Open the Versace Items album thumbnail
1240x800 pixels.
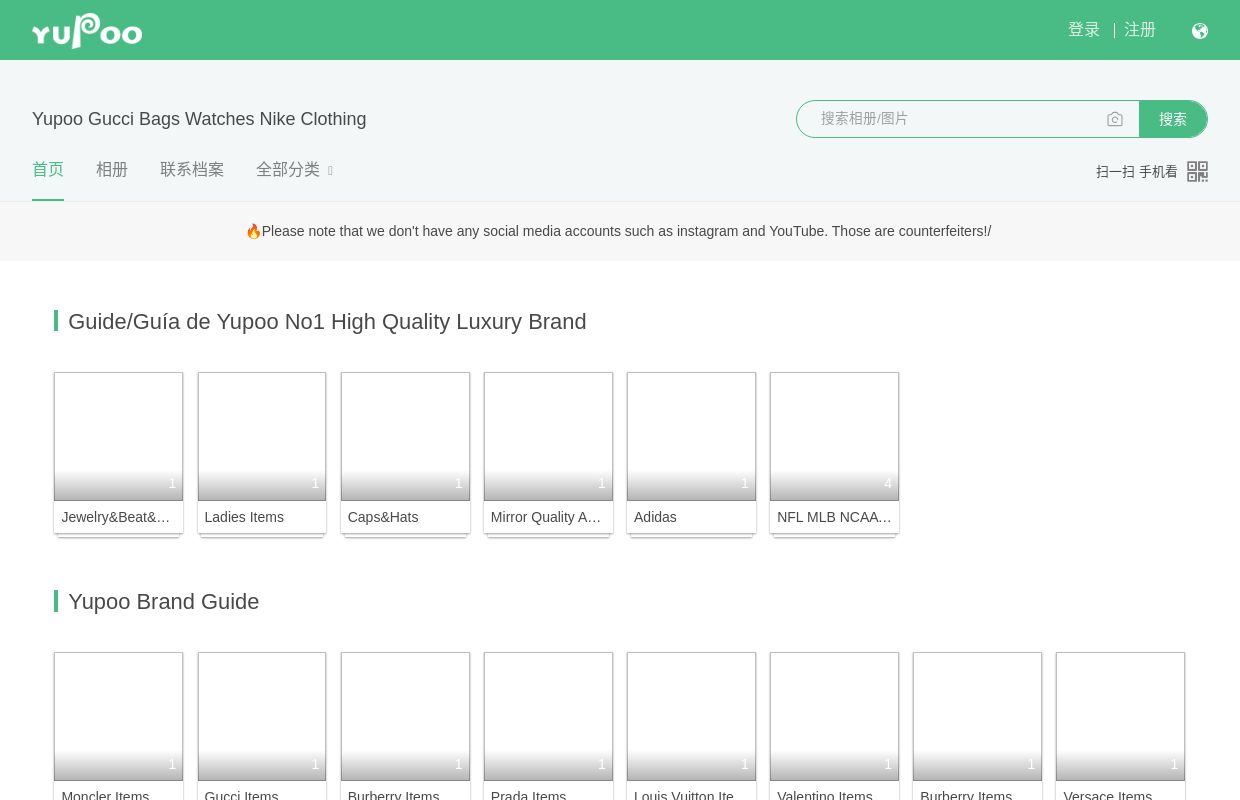(x=1120, y=717)
